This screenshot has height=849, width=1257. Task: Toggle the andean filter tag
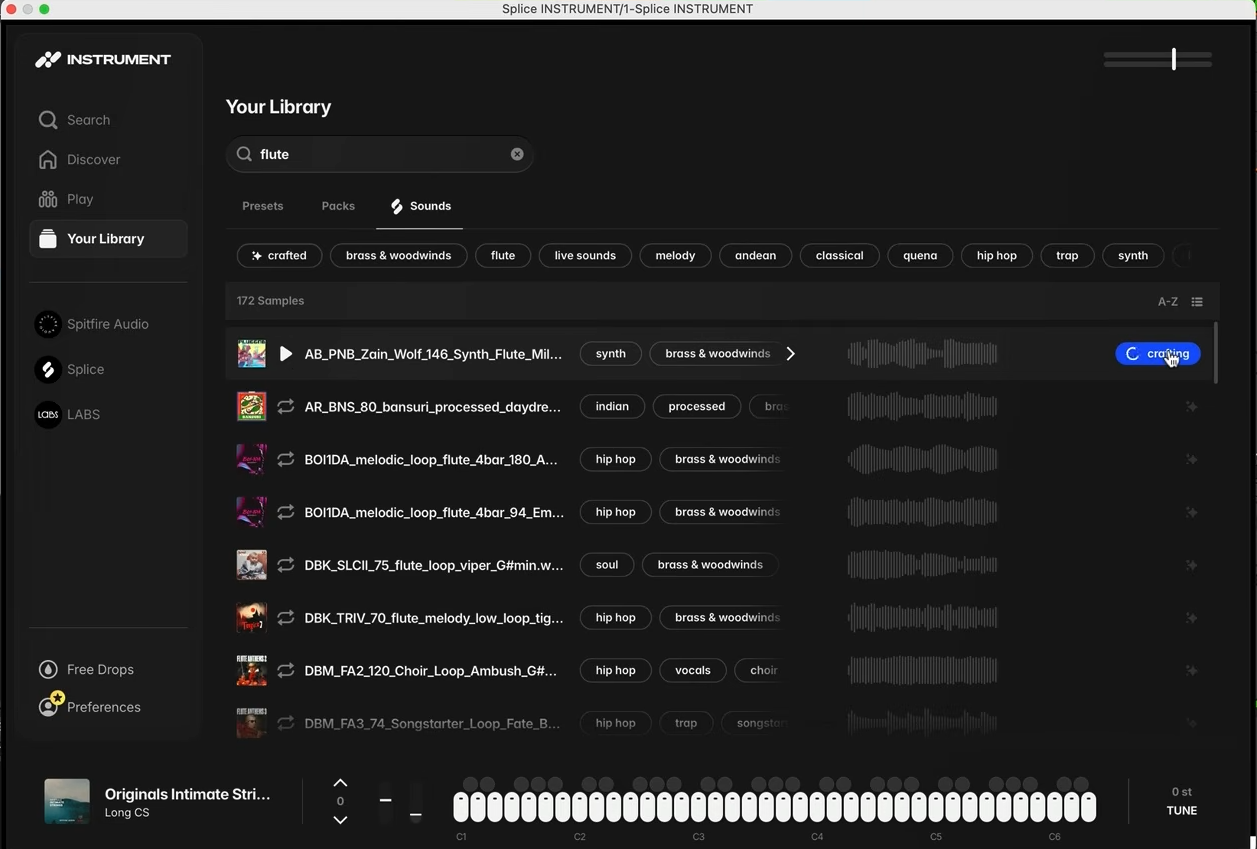pos(755,256)
